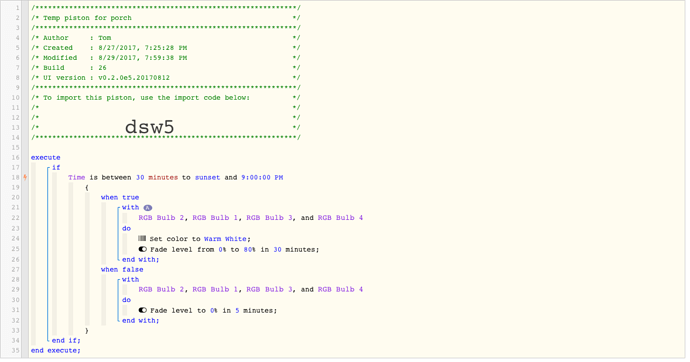
Task: Click the sunset time value
Action: [x=207, y=178]
